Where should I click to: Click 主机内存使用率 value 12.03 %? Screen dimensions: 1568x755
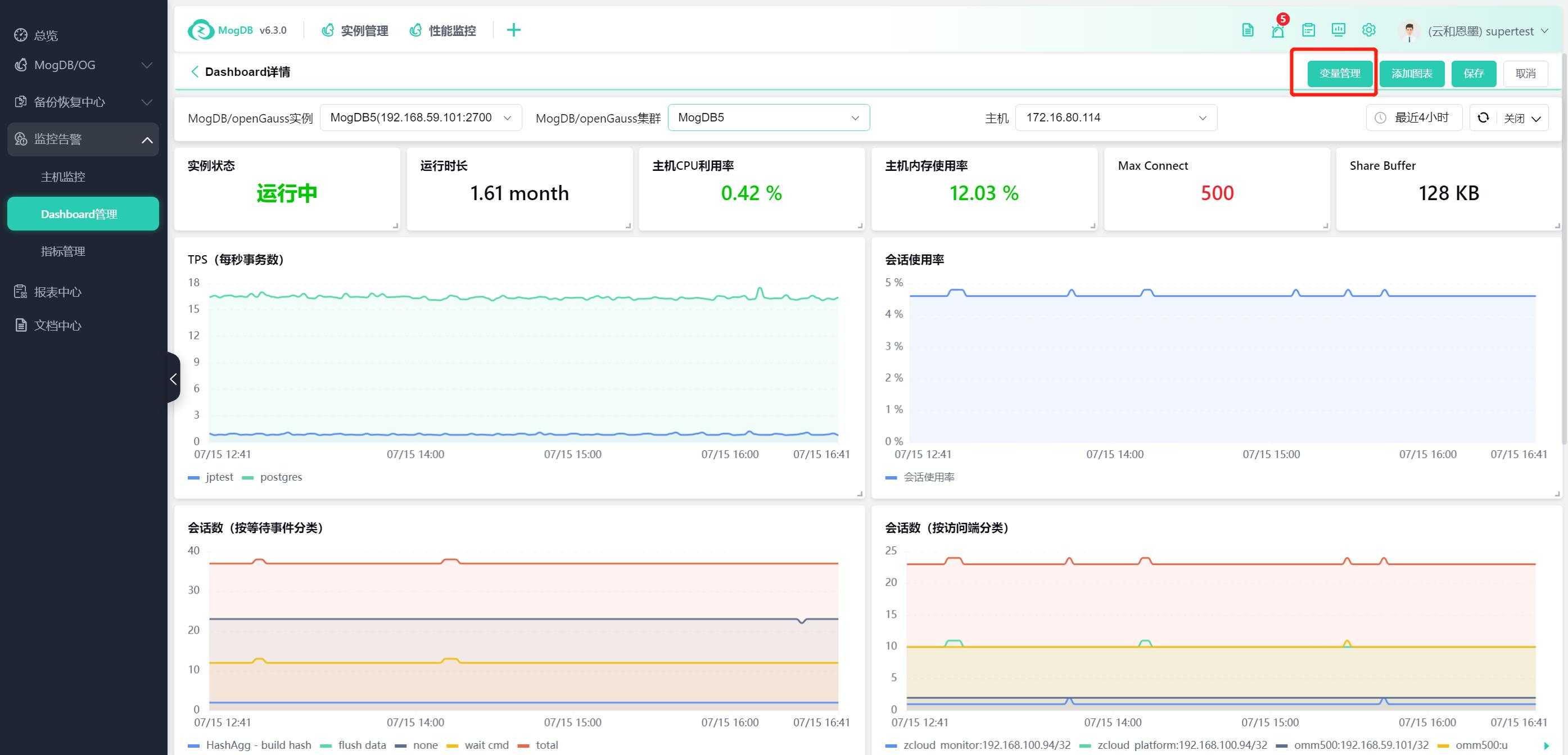[x=984, y=193]
